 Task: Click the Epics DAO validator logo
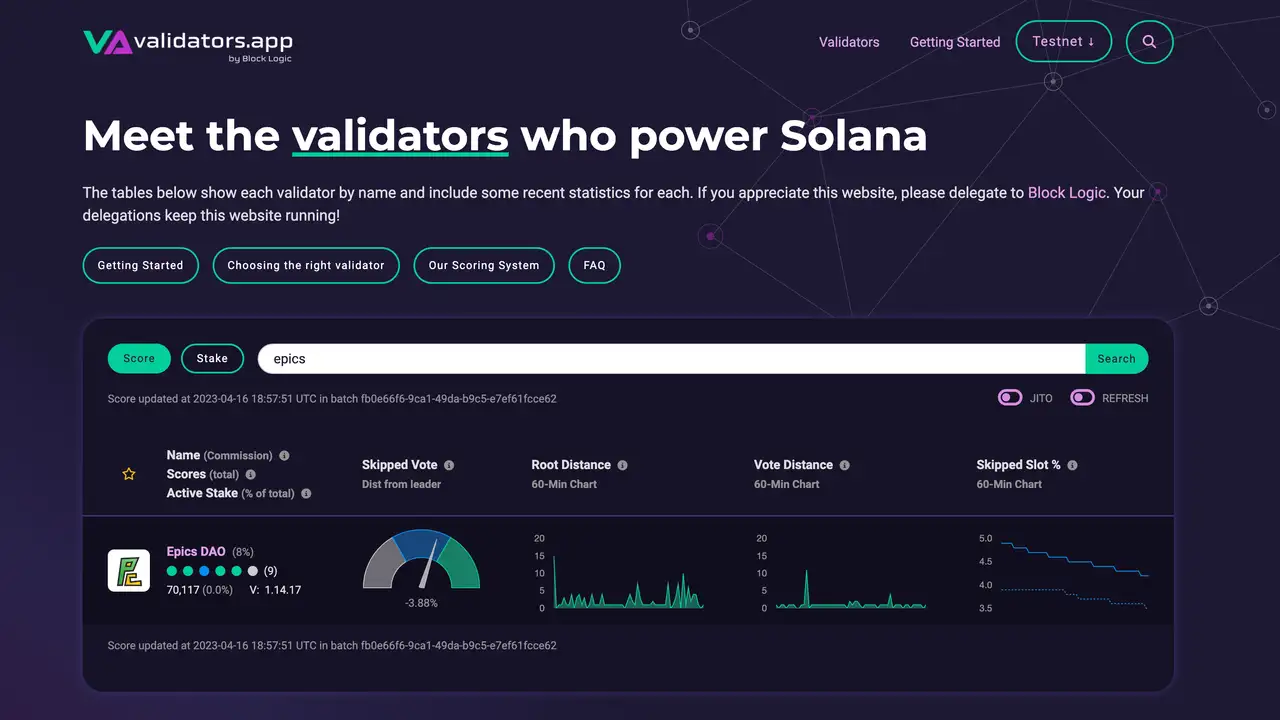(x=129, y=570)
